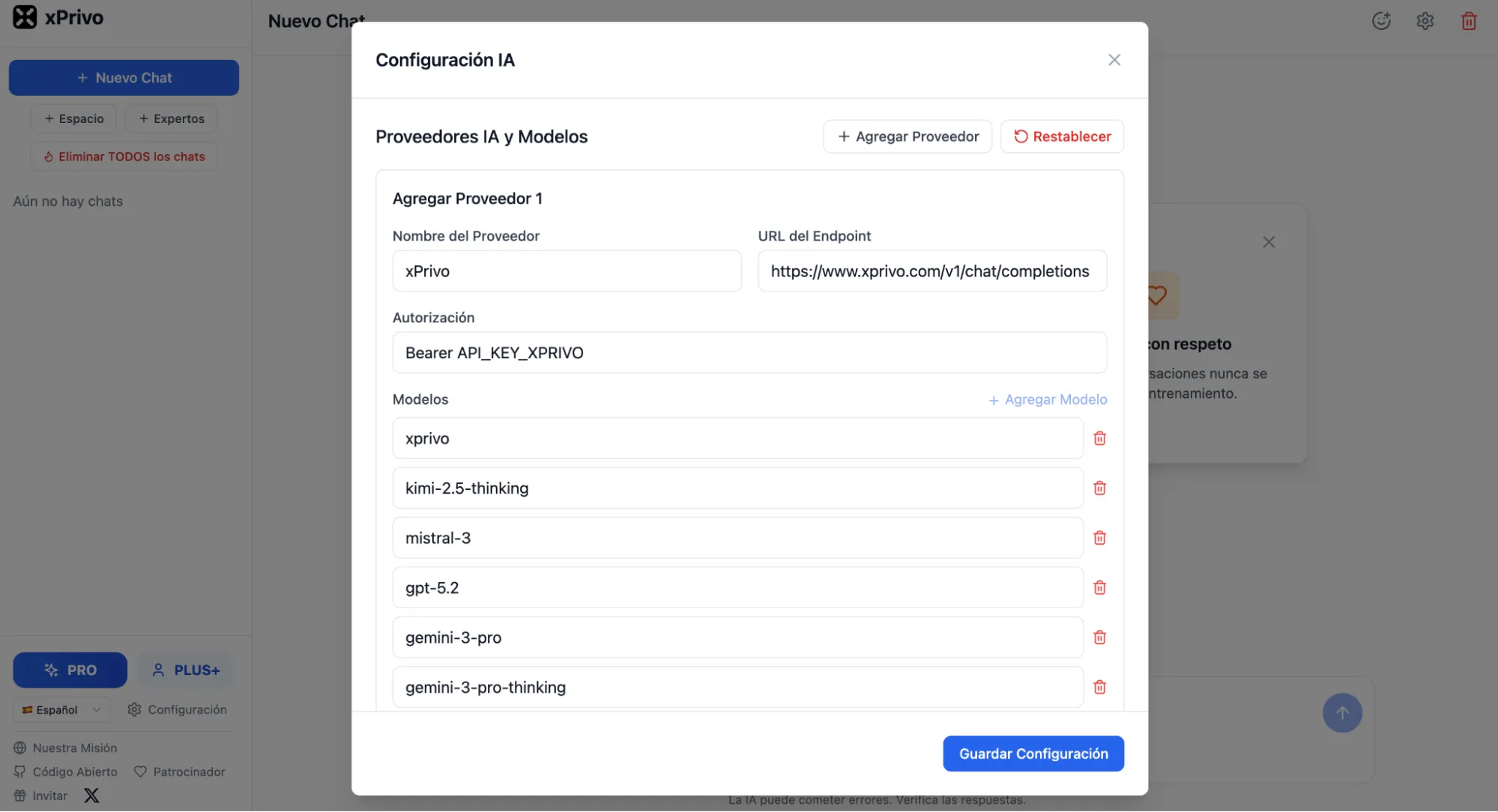Click Agregar Proveedor button
The height and width of the screenshot is (812, 1498).
[907, 136]
